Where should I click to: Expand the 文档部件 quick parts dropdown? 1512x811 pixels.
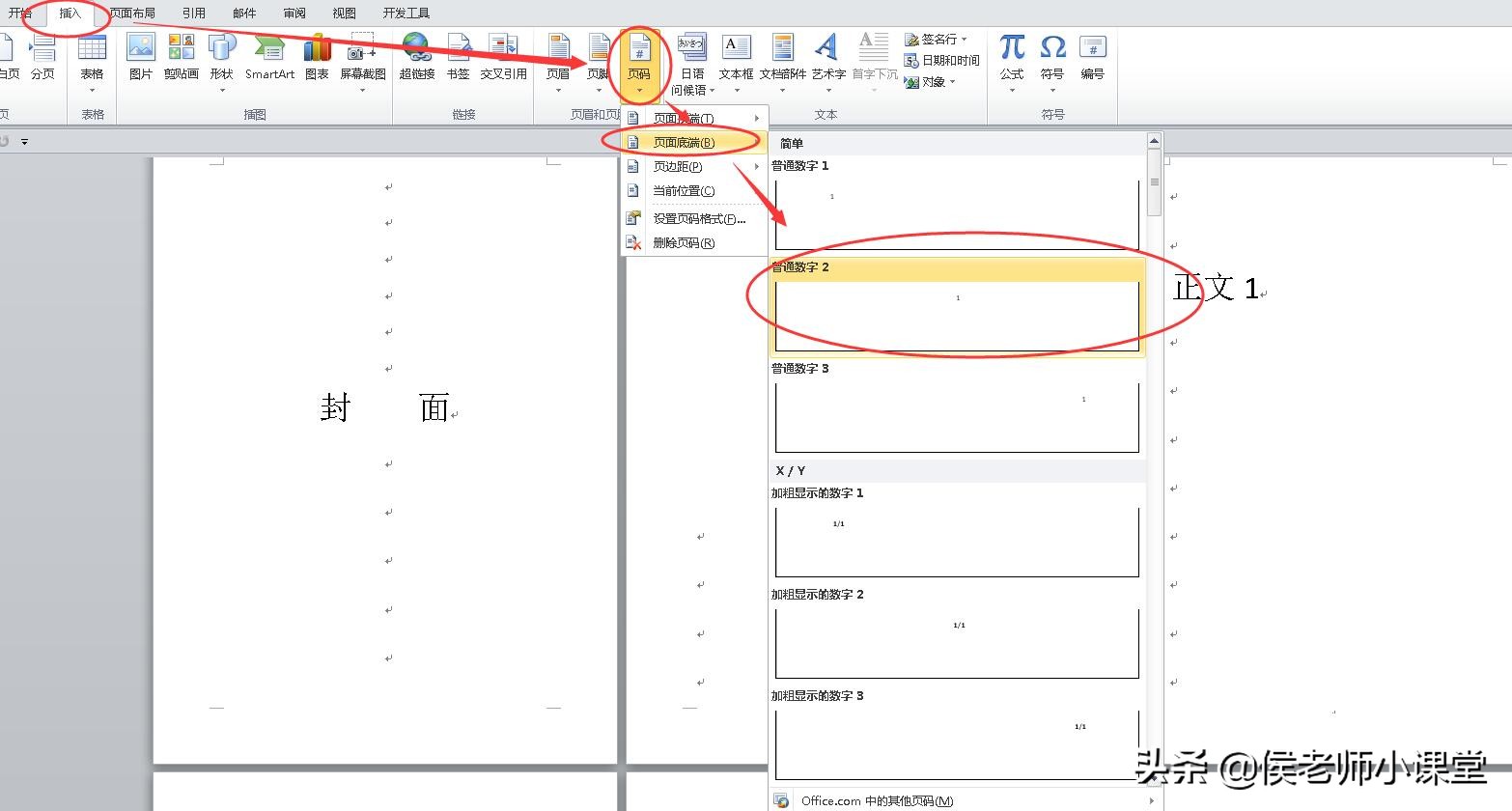[782, 91]
